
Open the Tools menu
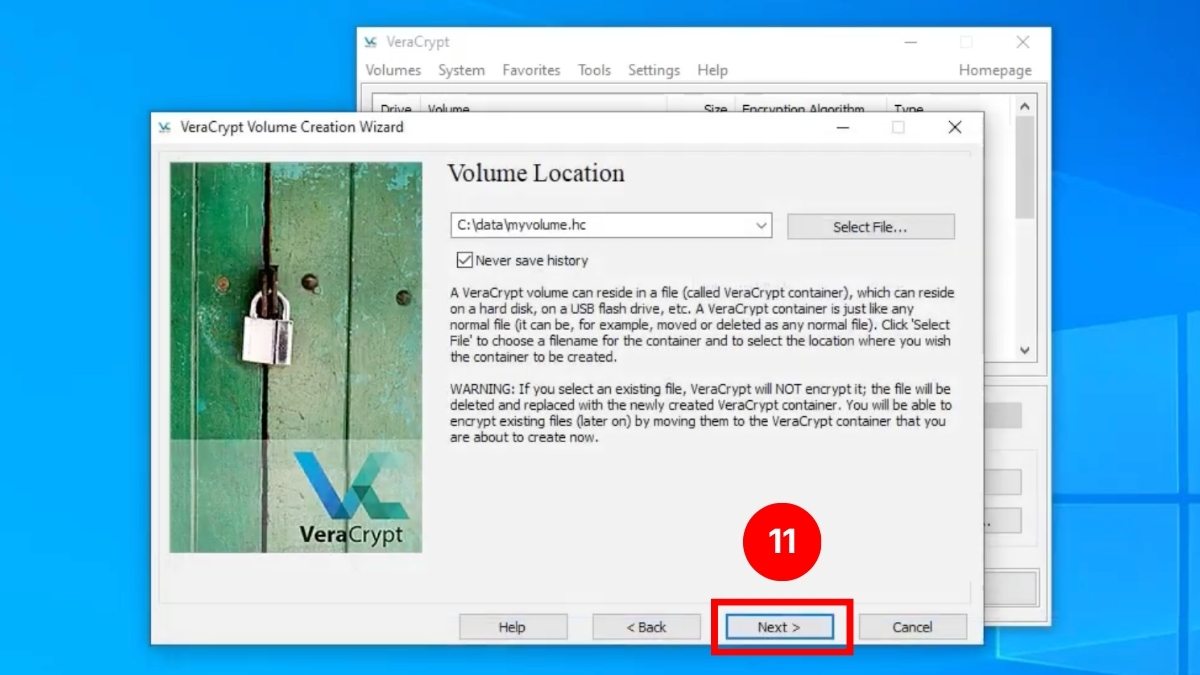click(594, 70)
